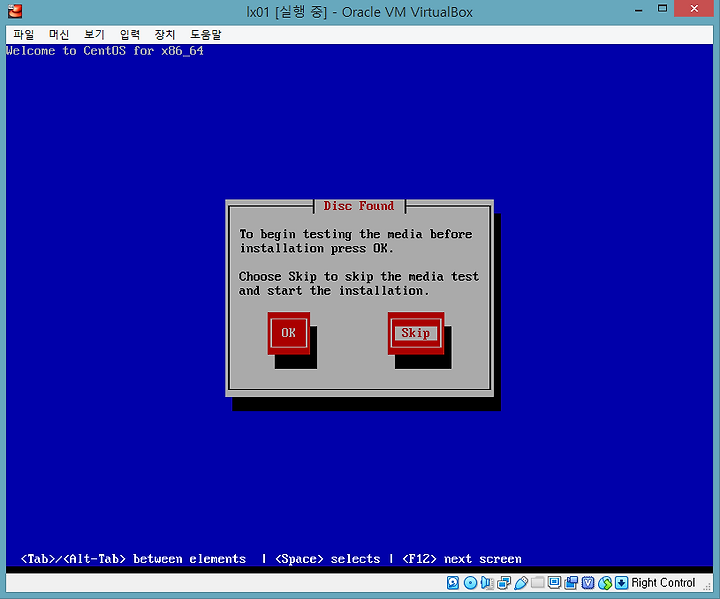720x599 pixels.
Task: Open the 머신 menu
Action: [x=59, y=34]
